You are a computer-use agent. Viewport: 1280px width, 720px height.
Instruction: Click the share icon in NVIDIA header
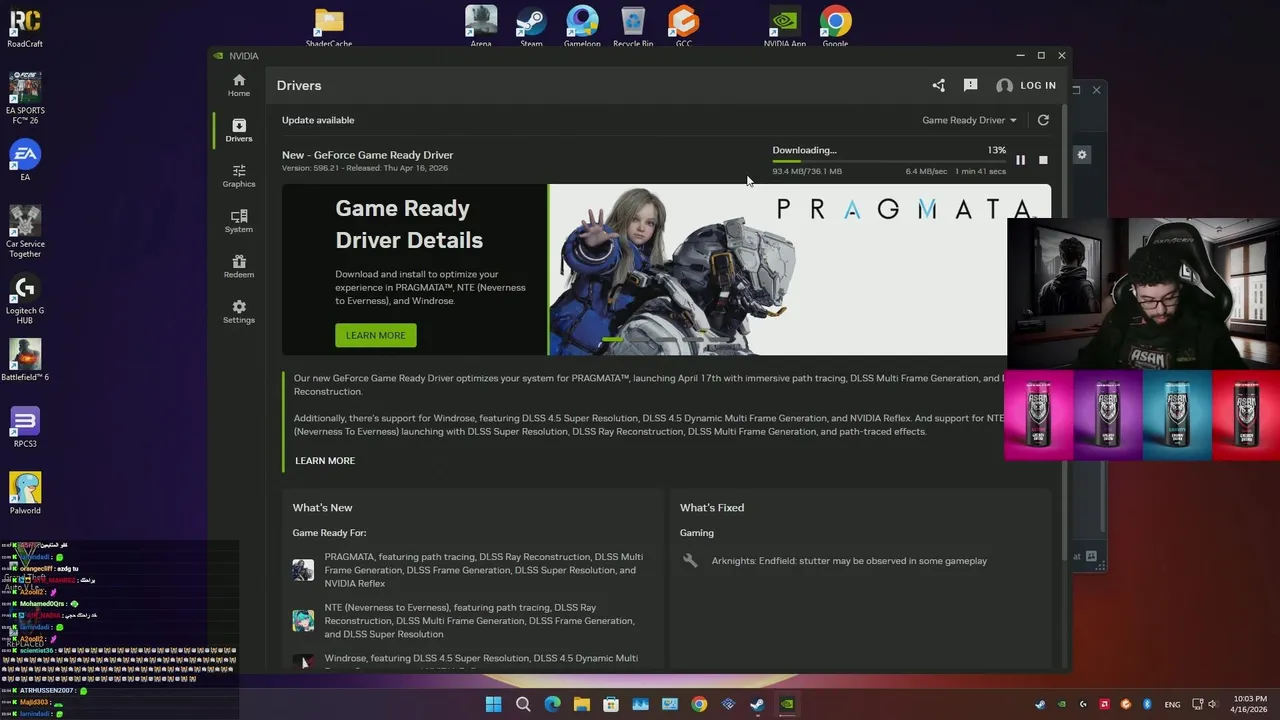coord(938,86)
